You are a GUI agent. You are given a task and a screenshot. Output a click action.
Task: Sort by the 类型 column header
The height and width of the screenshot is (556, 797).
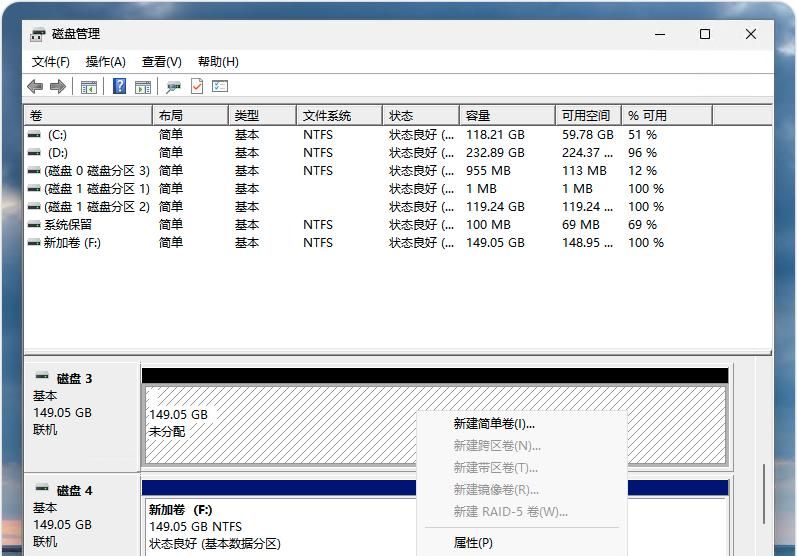pos(262,115)
